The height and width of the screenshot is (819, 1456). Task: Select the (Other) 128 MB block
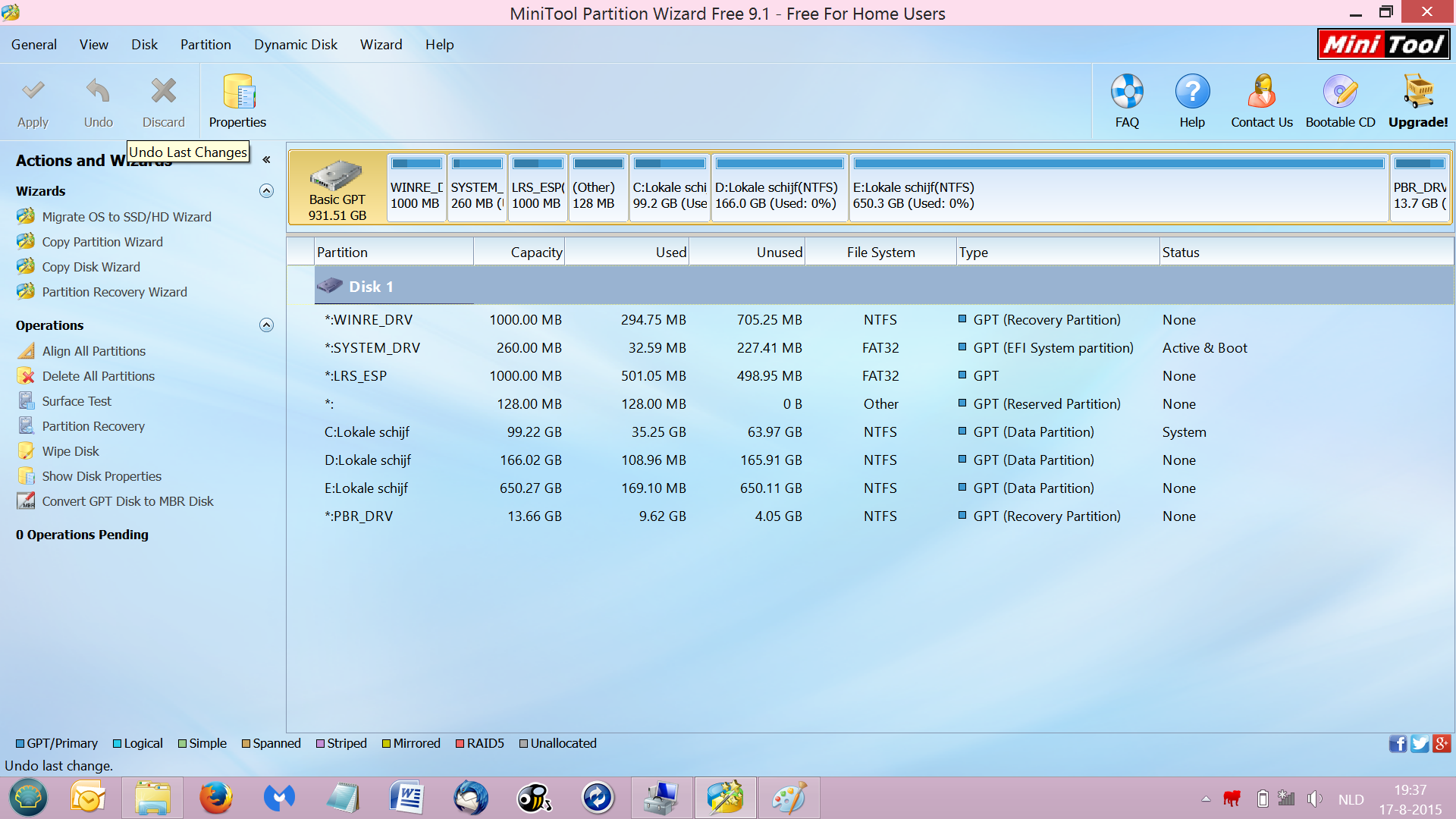(598, 187)
